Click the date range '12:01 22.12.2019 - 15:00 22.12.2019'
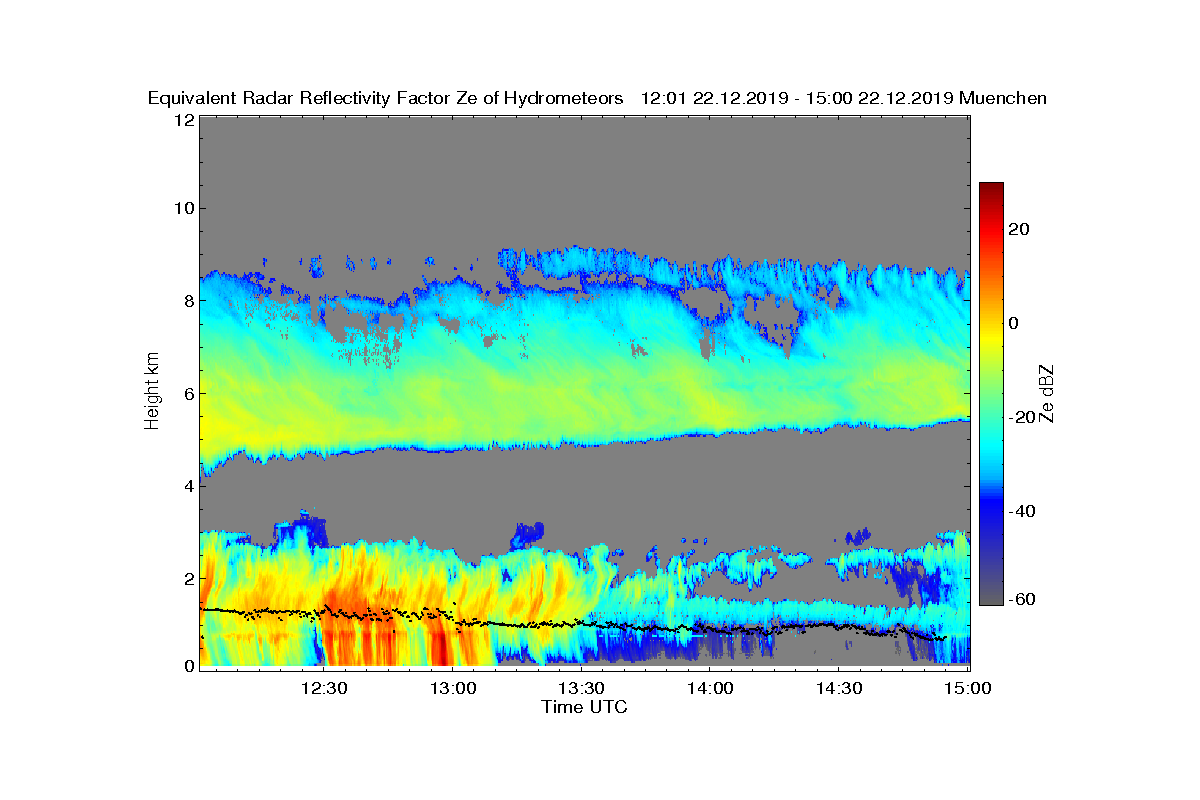The height and width of the screenshot is (800, 1200). click(x=796, y=98)
